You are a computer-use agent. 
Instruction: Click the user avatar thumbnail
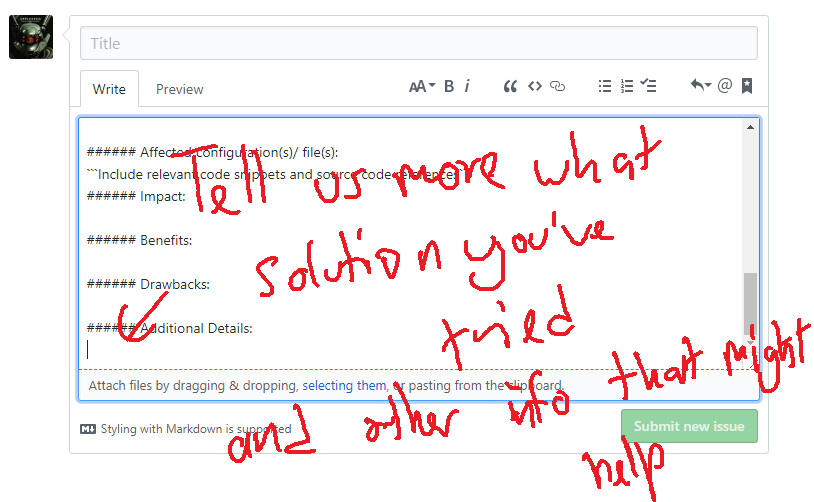[x=31, y=37]
